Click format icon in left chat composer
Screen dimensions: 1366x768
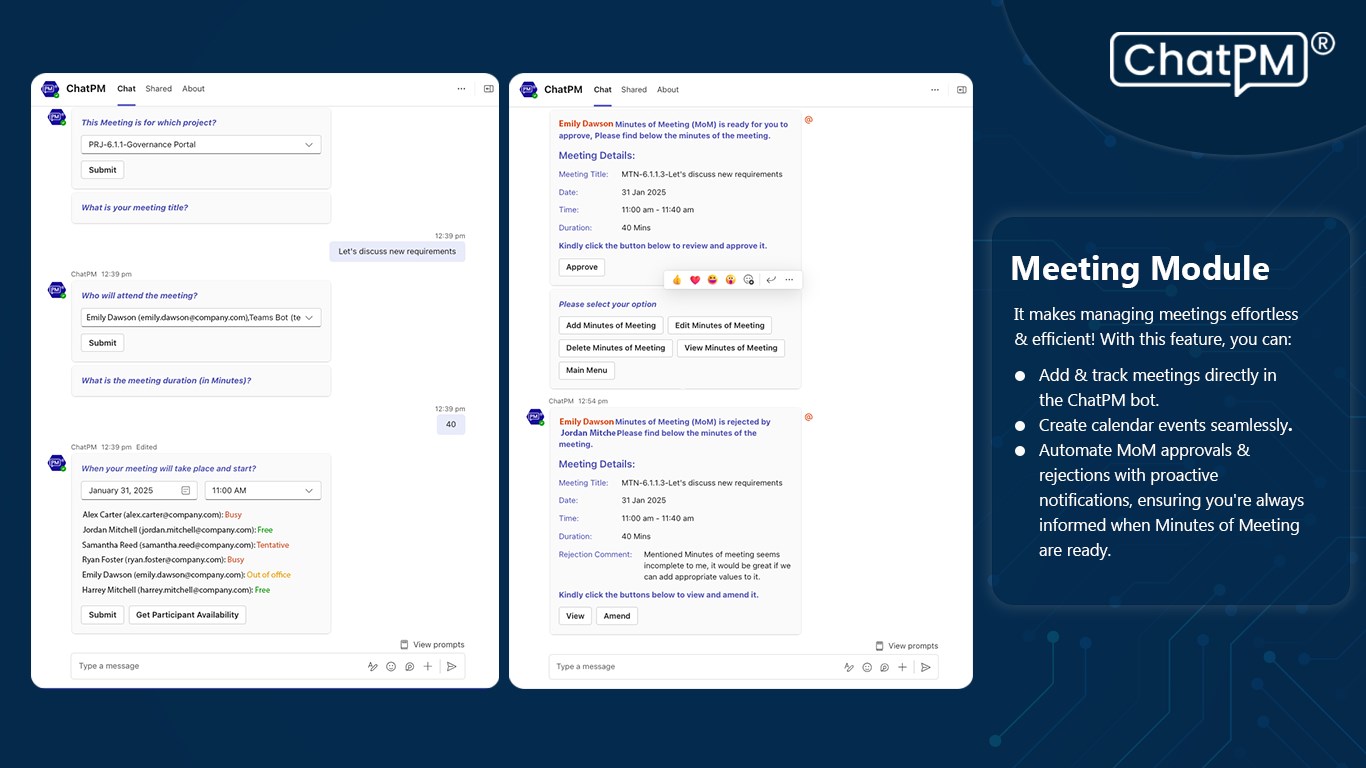pyautogui.click(x=373, y=666)
